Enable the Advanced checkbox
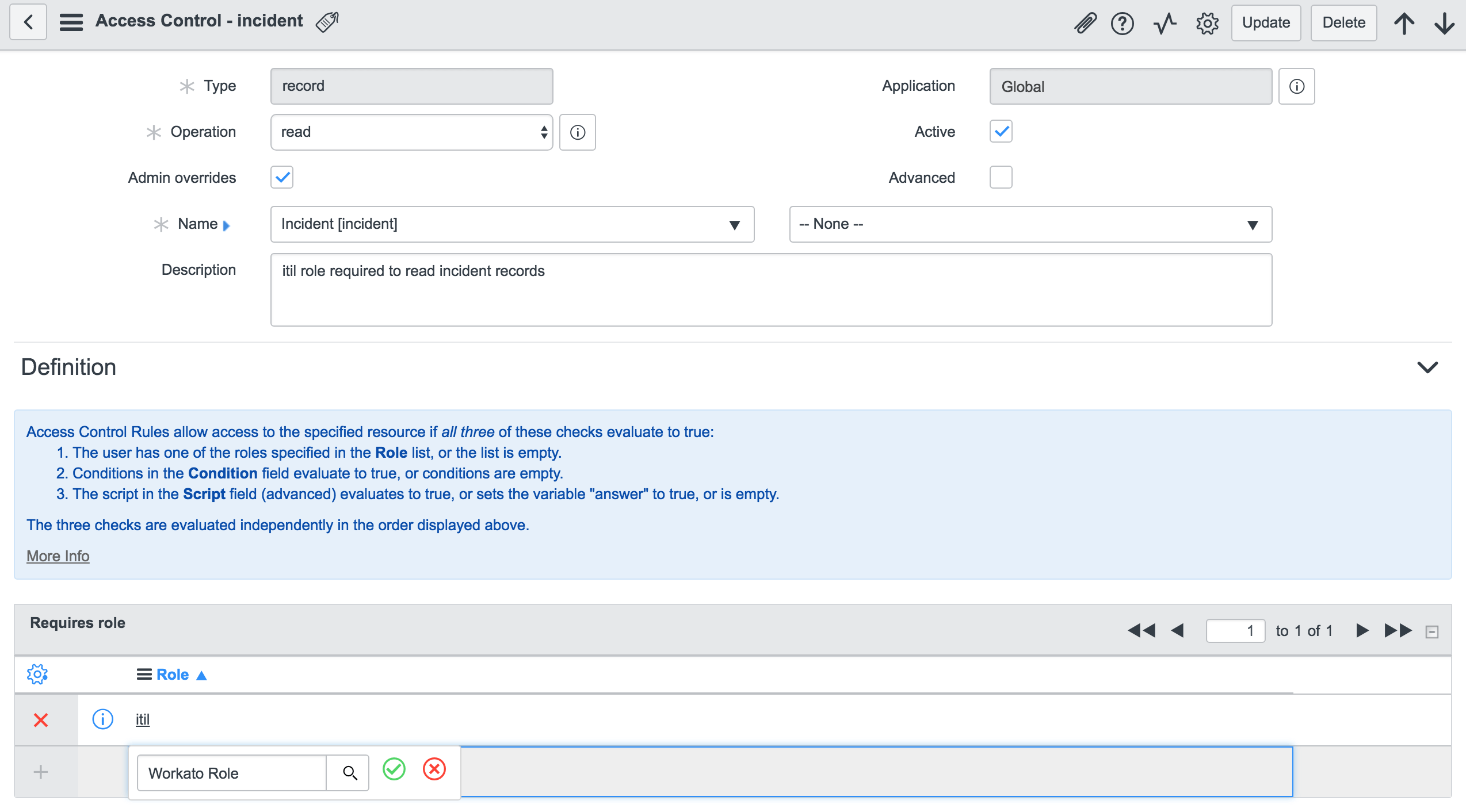 point(1001,177)
